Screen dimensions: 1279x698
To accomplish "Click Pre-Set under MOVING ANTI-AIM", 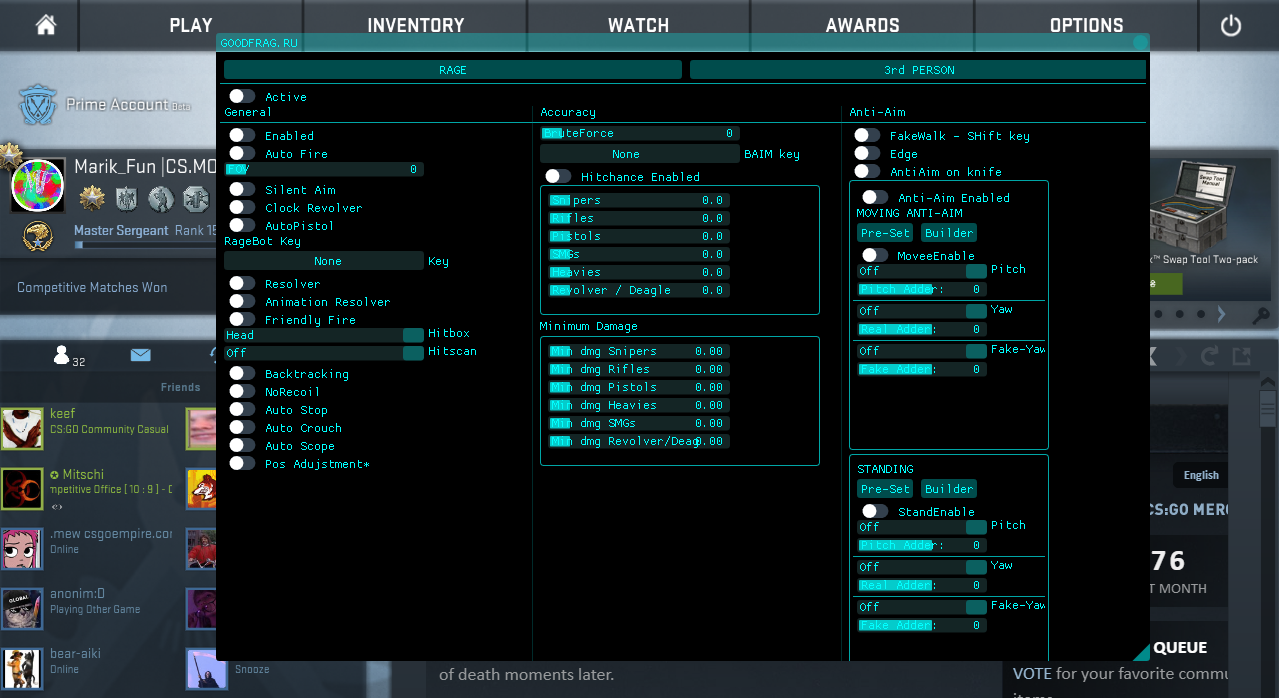I will coord(885,233).
